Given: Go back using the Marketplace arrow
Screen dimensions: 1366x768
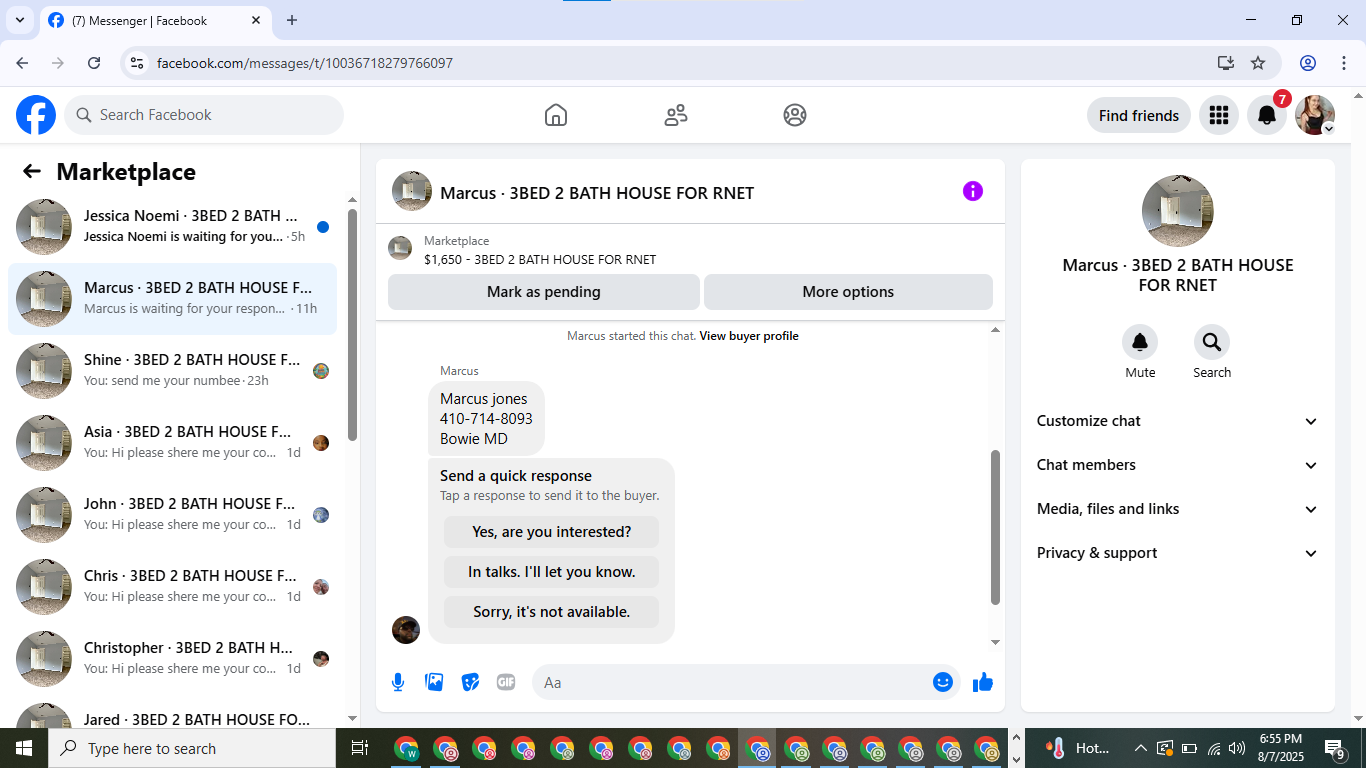Looking at the screenshot, I should [32, 171].
